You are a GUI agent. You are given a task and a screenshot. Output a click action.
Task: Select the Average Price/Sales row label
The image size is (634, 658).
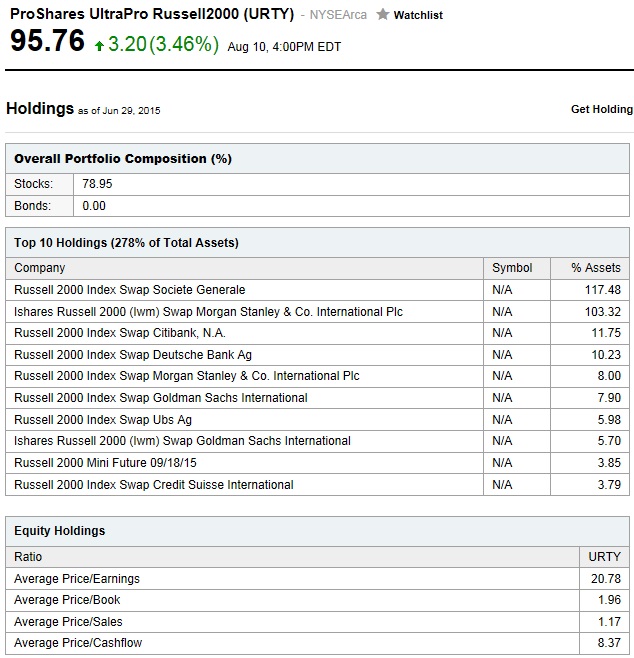(x=68, y=621)
